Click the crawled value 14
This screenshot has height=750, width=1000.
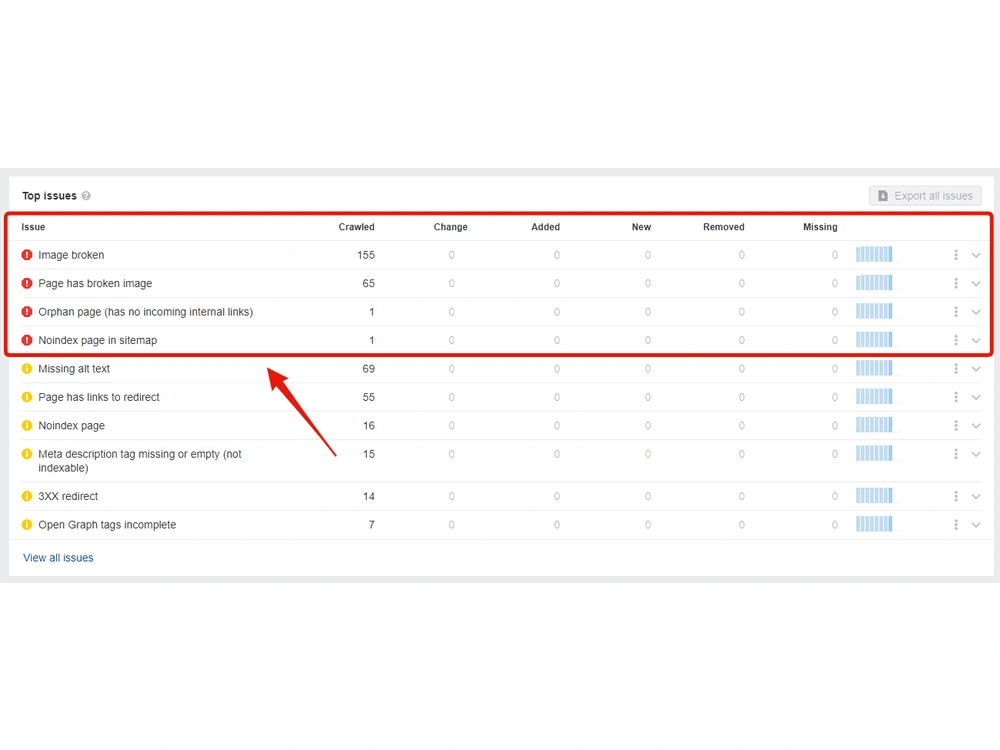pyautogui.click(x=369, y=496)
